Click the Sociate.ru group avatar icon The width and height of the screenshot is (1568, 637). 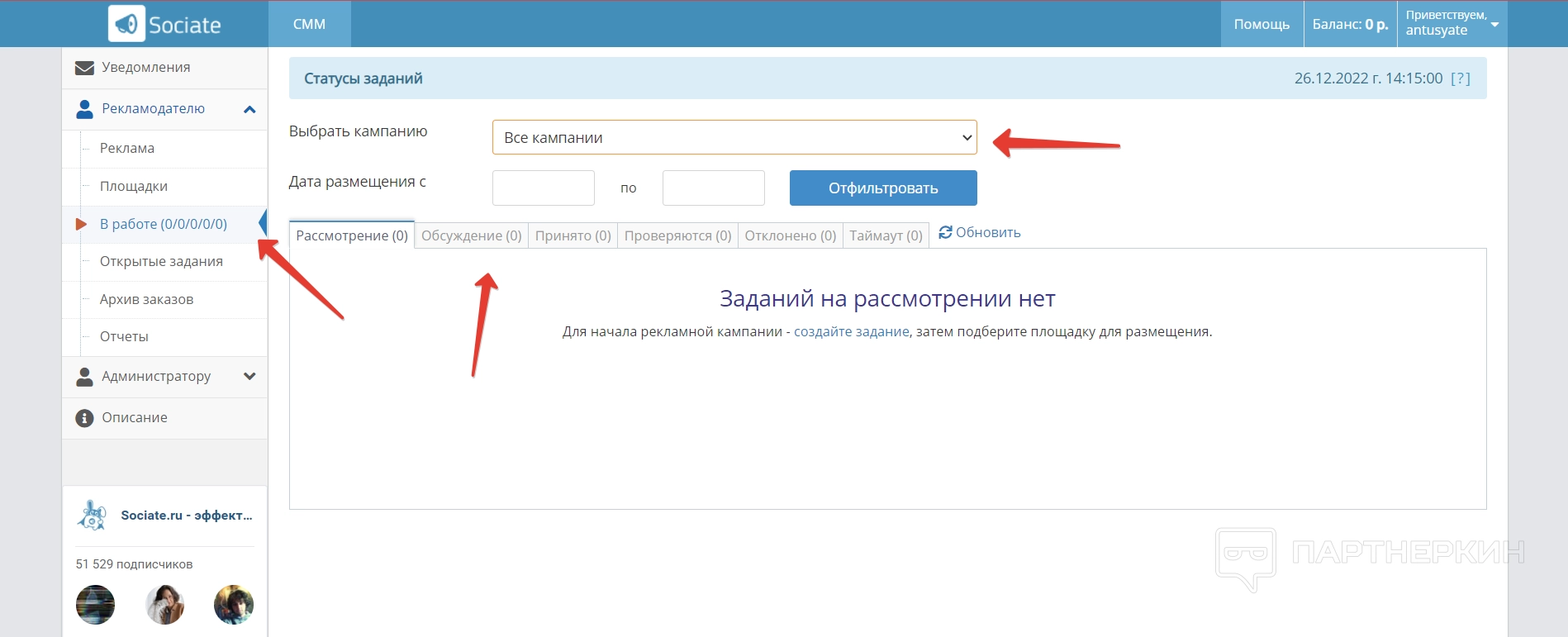point(93,516)
